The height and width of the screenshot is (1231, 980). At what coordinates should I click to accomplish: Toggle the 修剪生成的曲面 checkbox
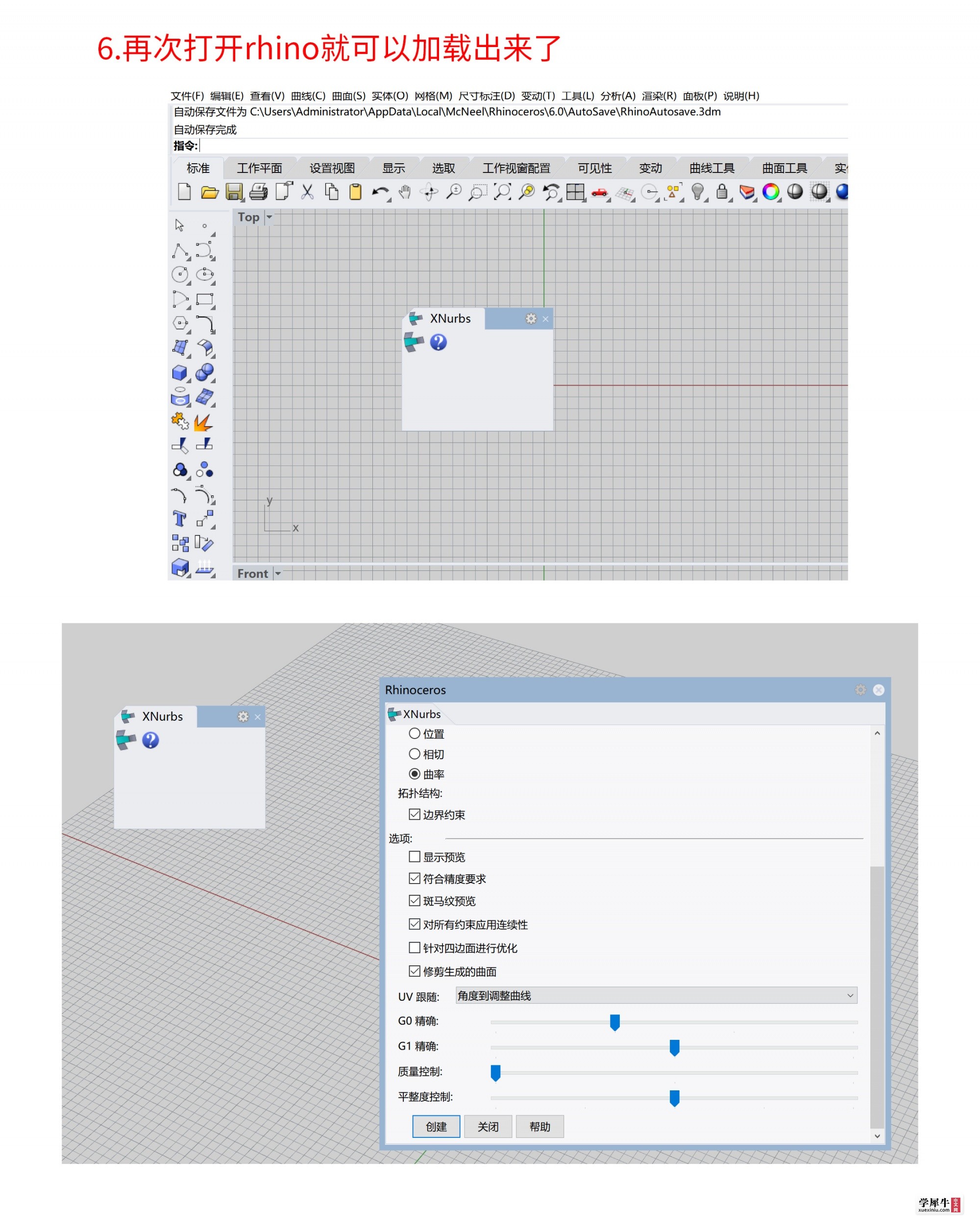pos(415,971)
